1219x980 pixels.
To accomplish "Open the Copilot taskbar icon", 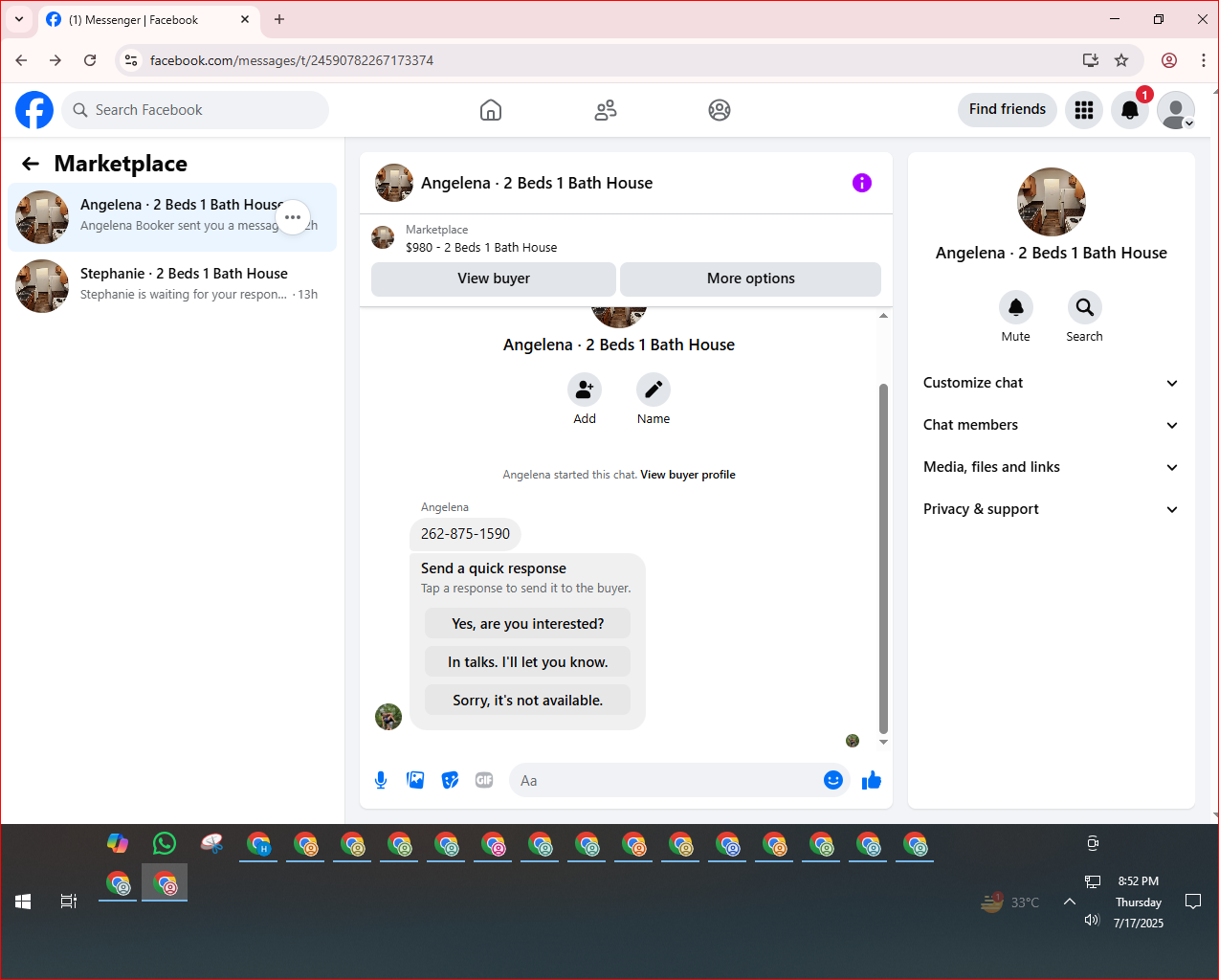I will [x=118, y=843].
